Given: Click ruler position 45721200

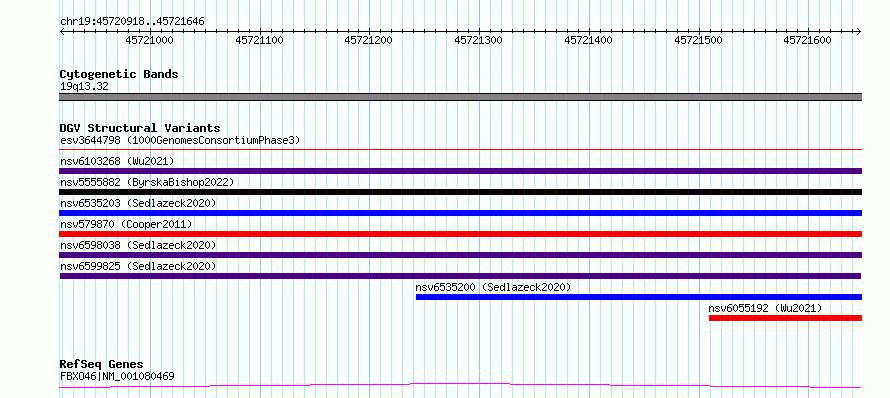Looking at the screenshot, I should point(368,40).
